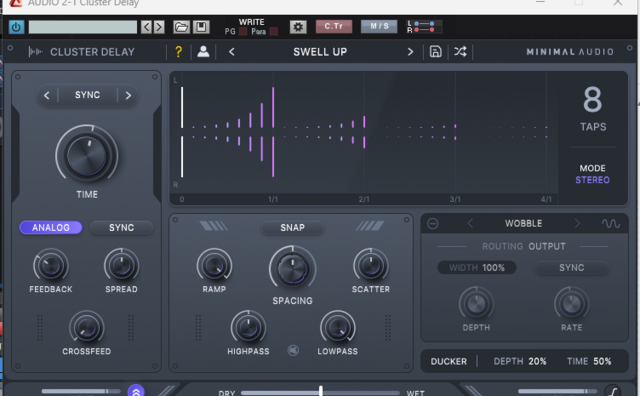Image resolution: width=640 pixels, height=396 pixels.
Task: Click the RAMP knob
Action: click(214, 265)
